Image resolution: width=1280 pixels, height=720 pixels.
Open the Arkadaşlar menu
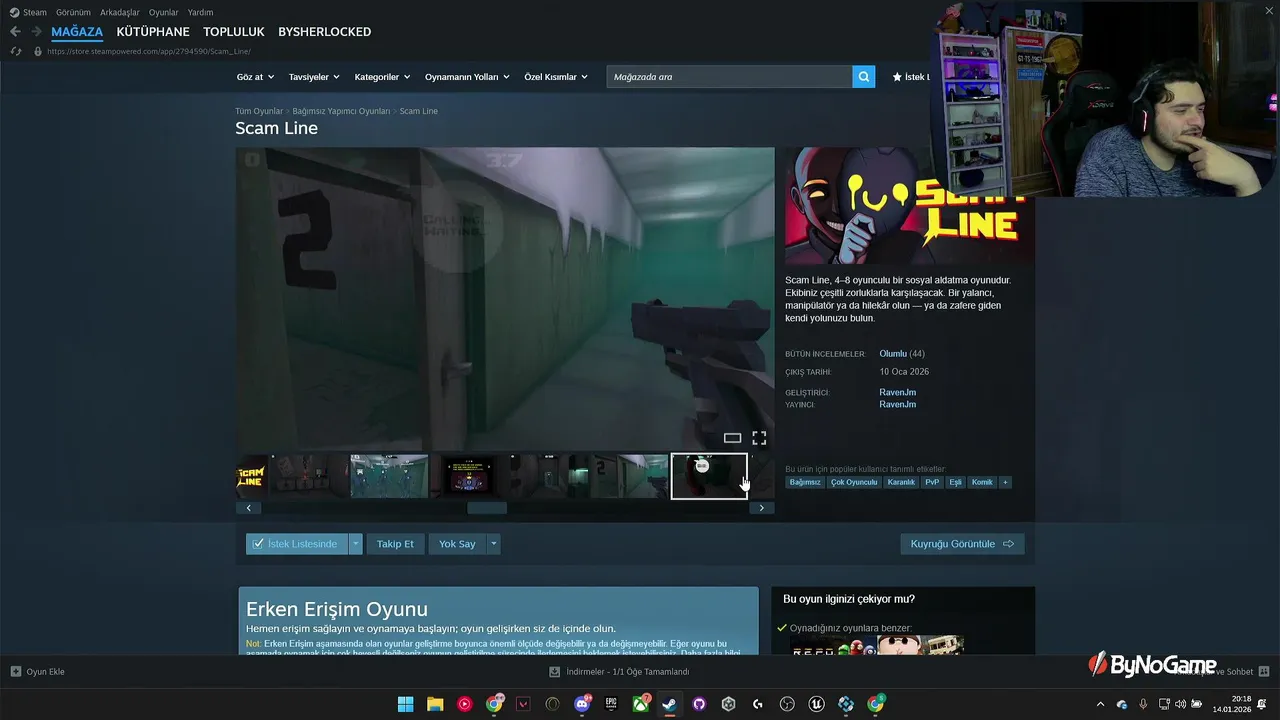(120, 12)
